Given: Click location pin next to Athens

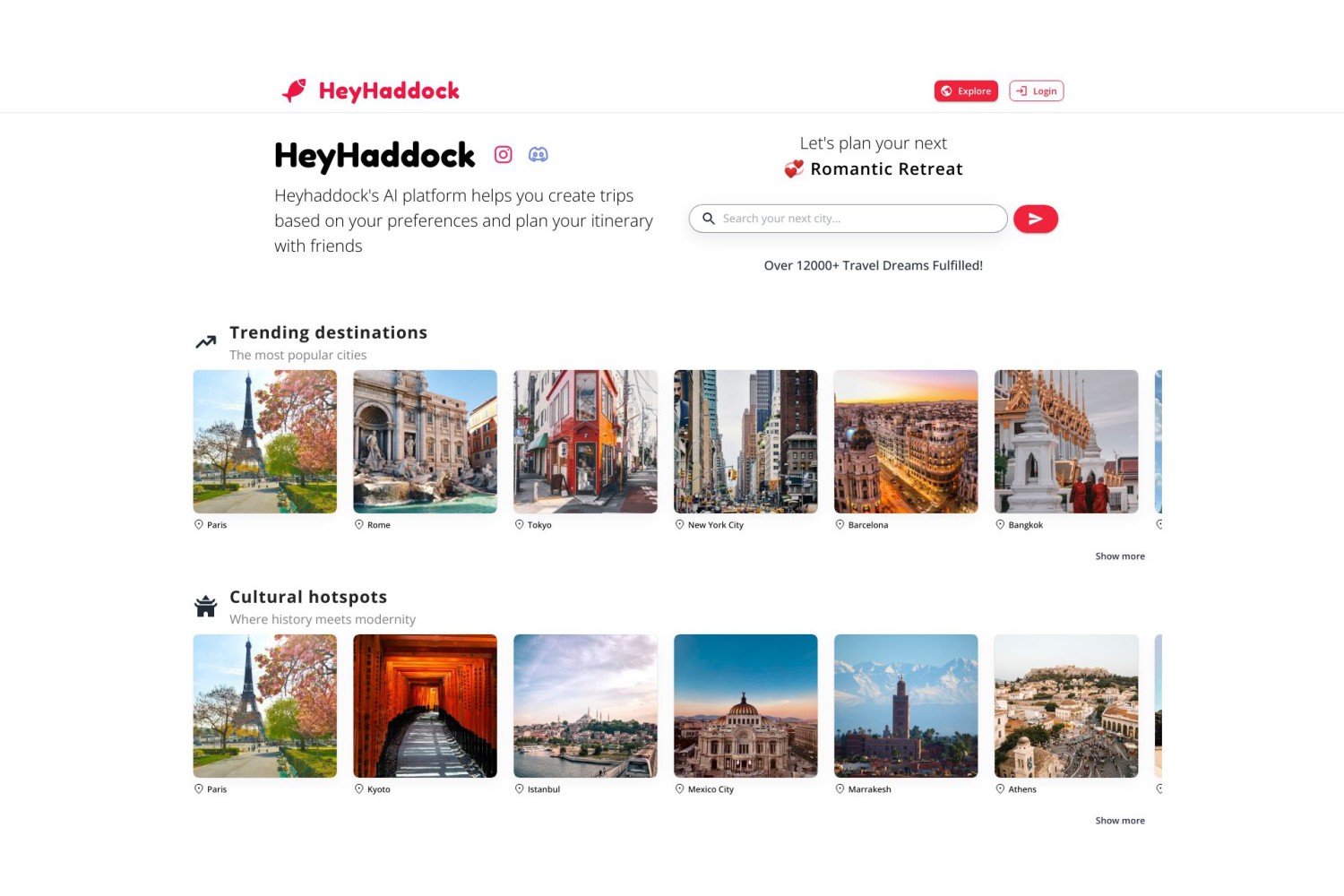Looking at the screenshot, I should (x=1001, y=789).
